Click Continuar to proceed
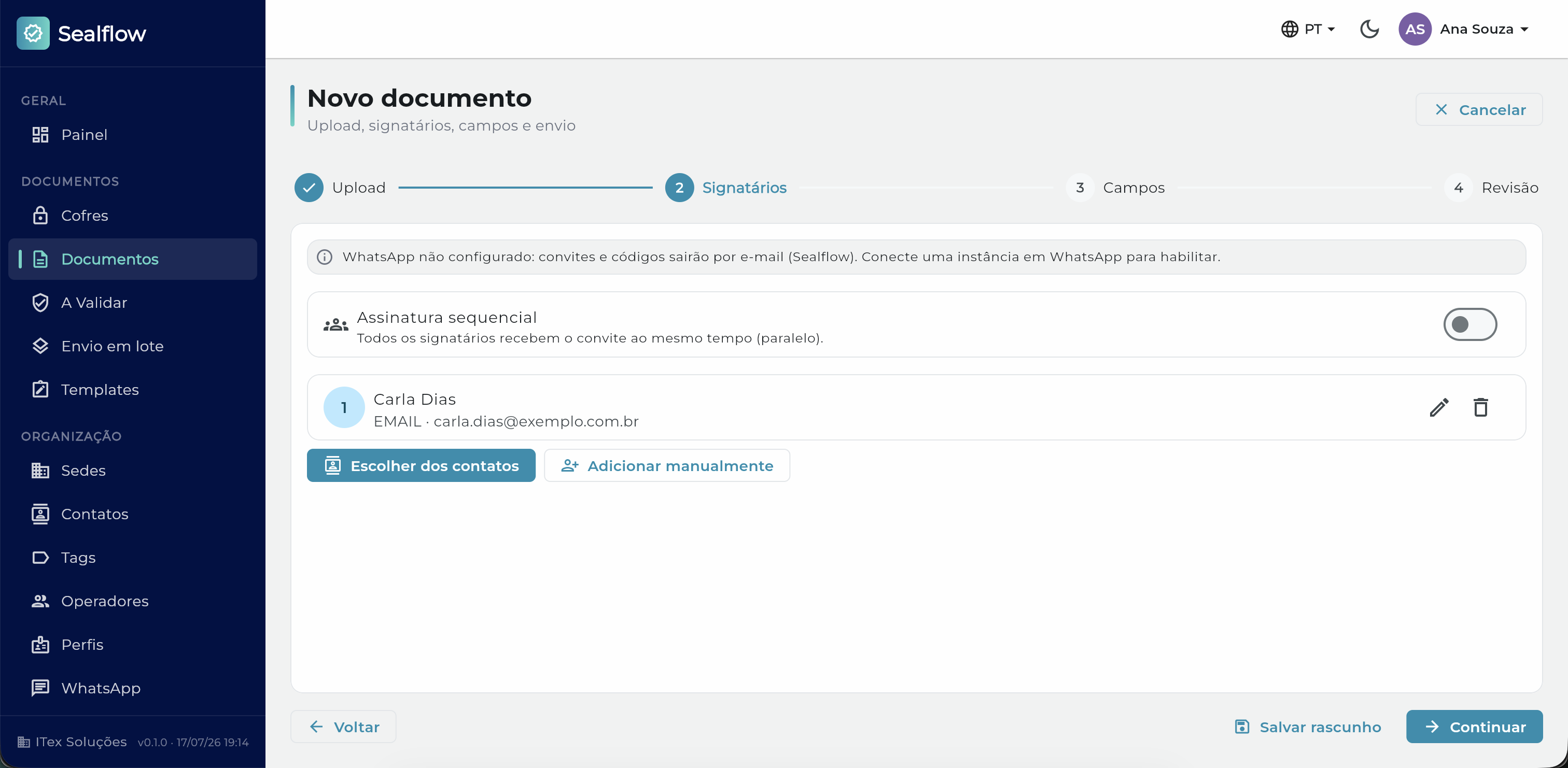Image resolution: width=1568 pixels, height=768 pixels. tap(1474, 727)
